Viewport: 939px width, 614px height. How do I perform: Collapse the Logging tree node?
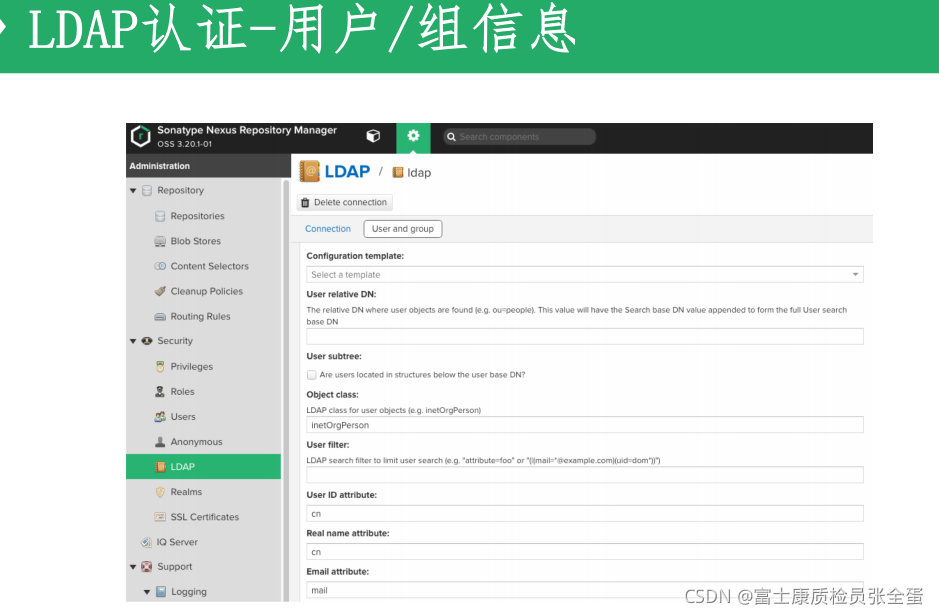147,592
